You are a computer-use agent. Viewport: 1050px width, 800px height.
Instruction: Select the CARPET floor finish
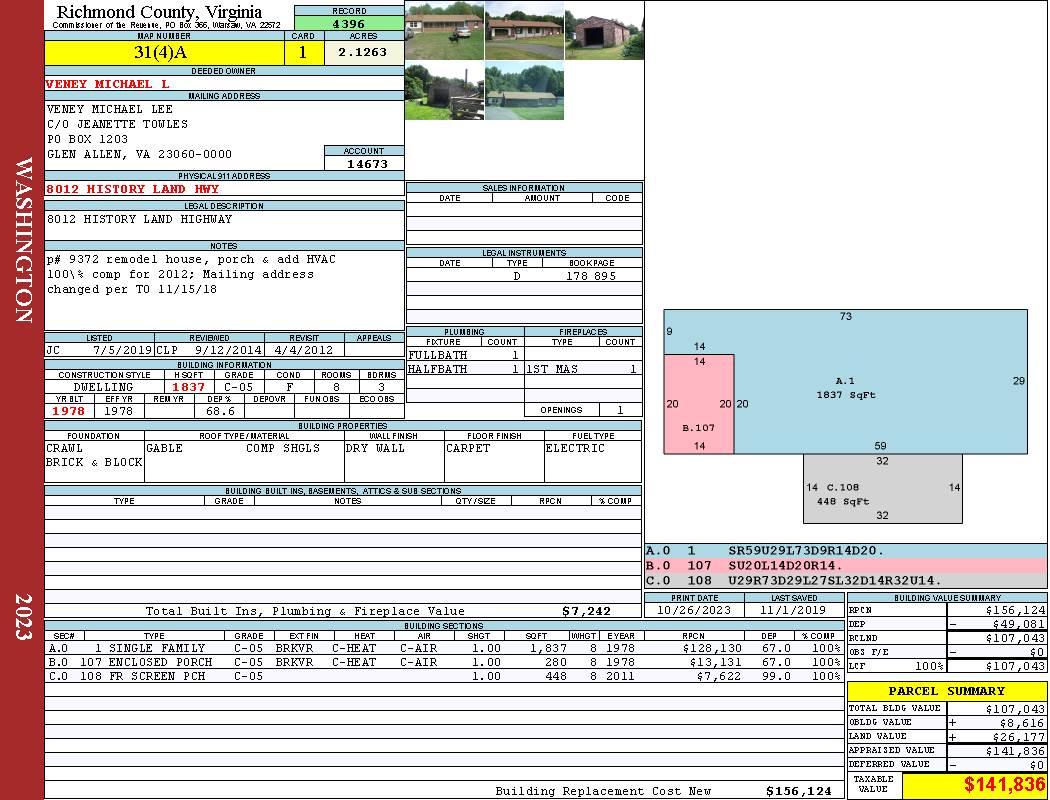(x=468, y=448)
